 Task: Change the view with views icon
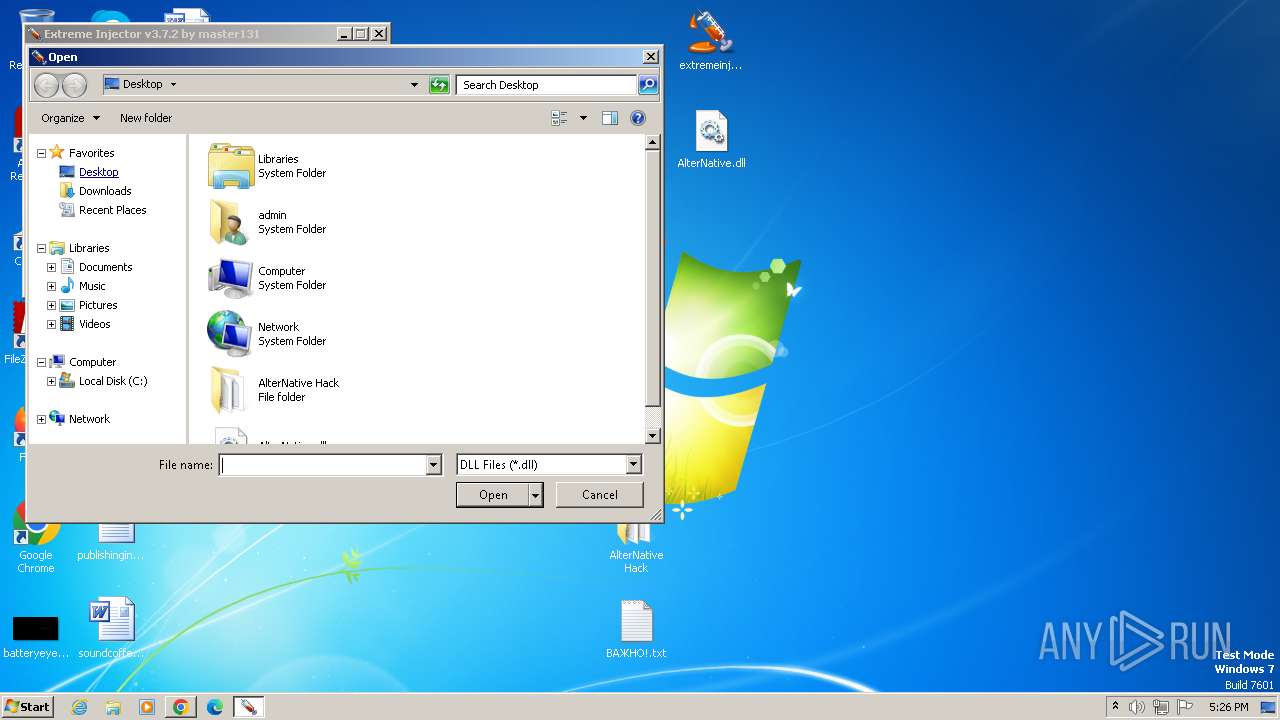tap(560, 118)
